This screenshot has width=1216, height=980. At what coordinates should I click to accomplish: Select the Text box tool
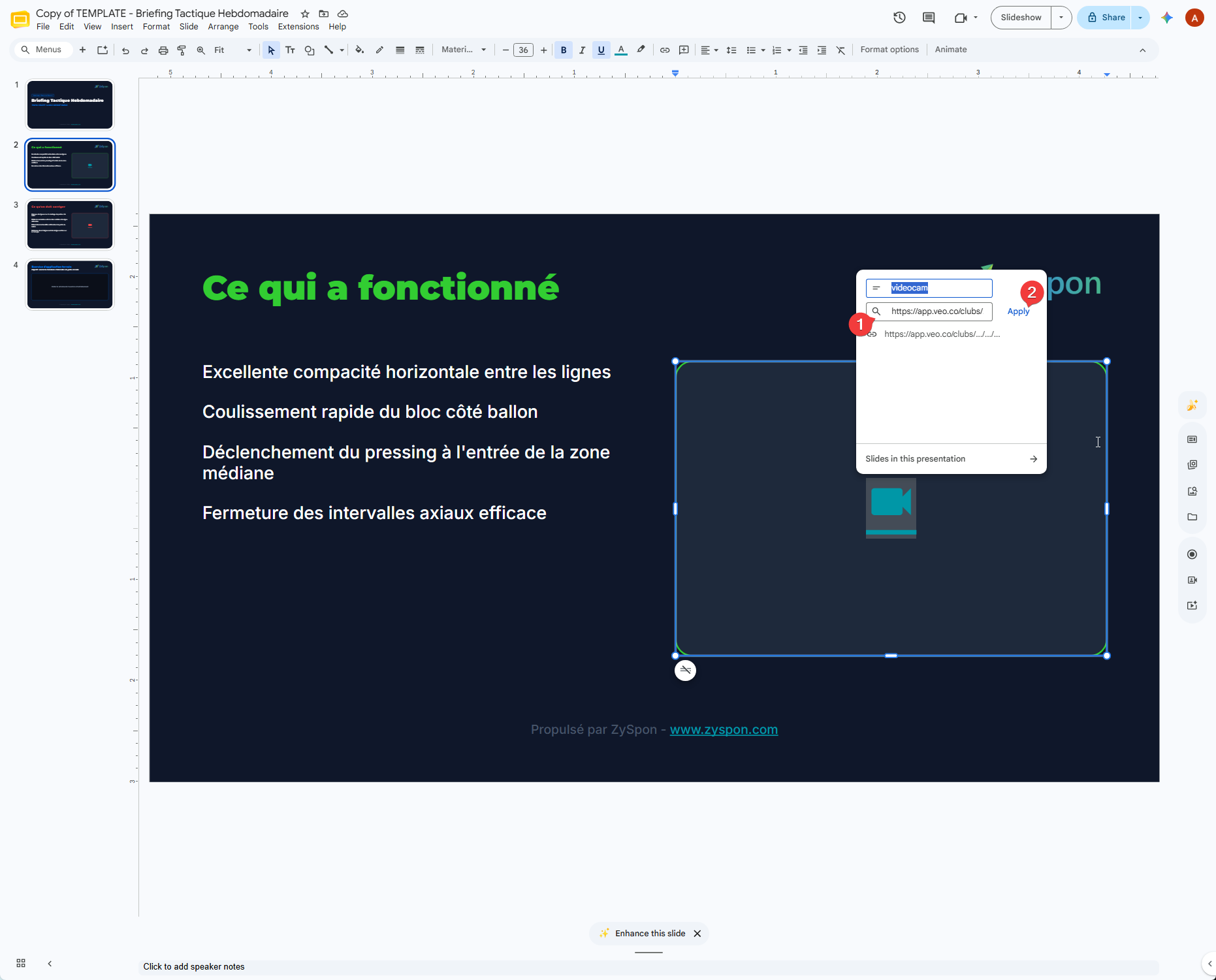[x=290, y=50]
